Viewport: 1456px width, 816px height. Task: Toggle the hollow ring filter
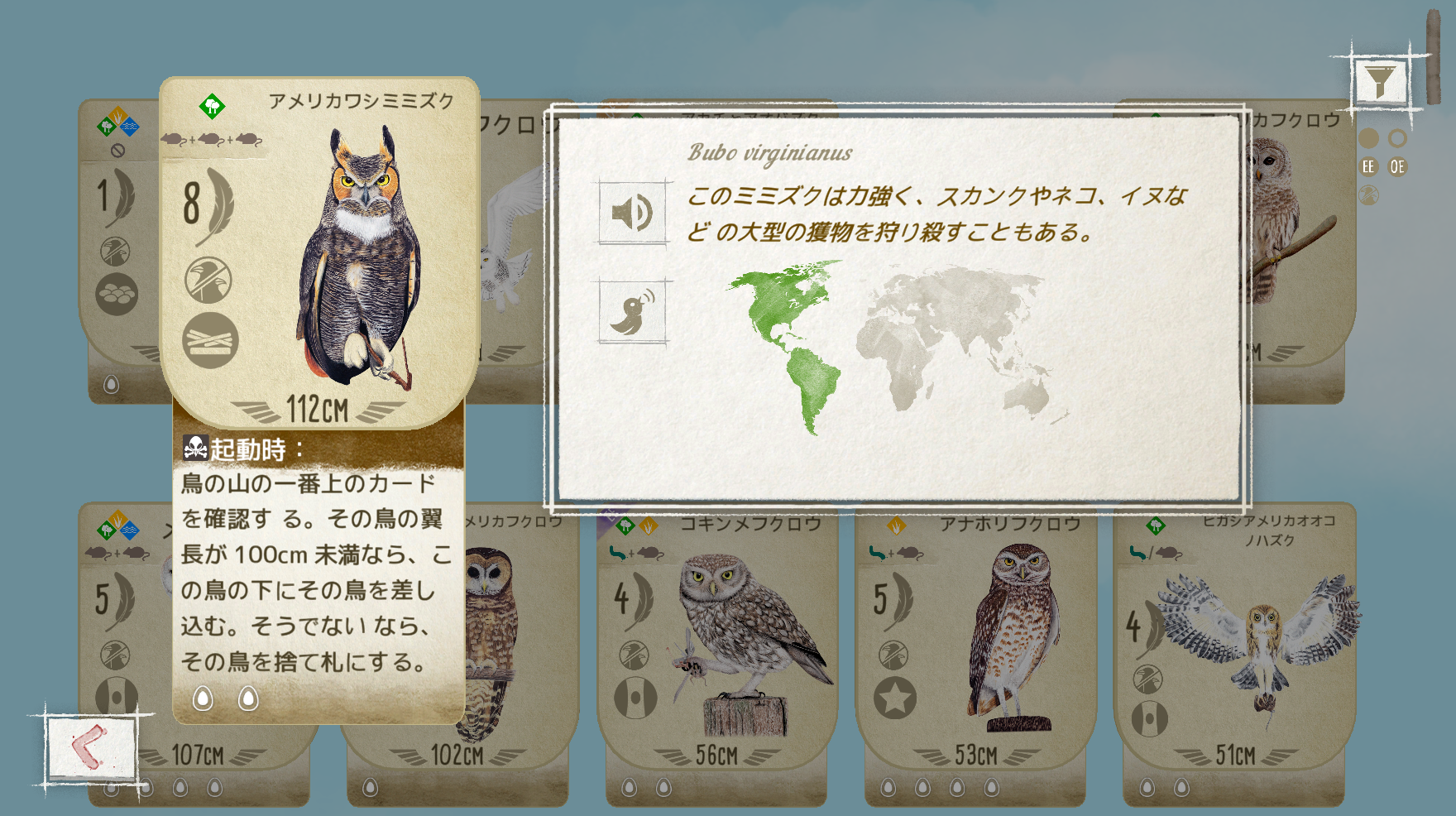(x=1397, y=138)
